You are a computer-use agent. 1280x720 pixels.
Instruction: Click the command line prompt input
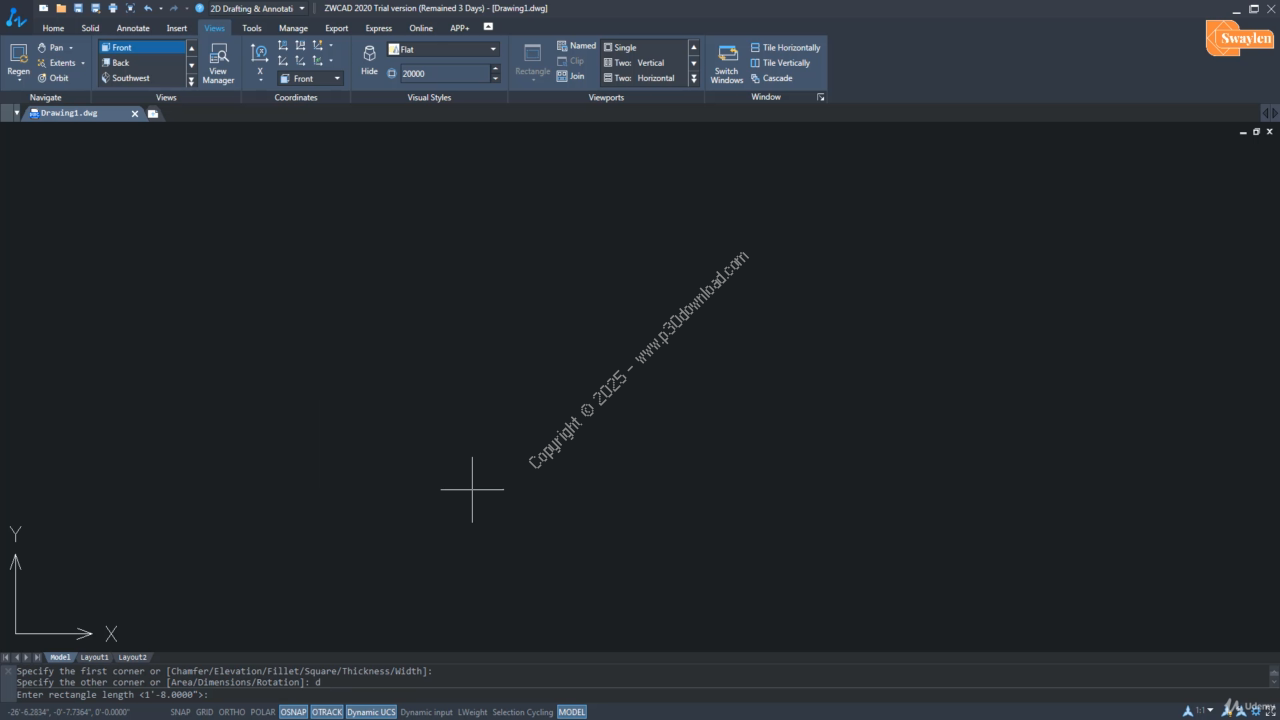640,694
